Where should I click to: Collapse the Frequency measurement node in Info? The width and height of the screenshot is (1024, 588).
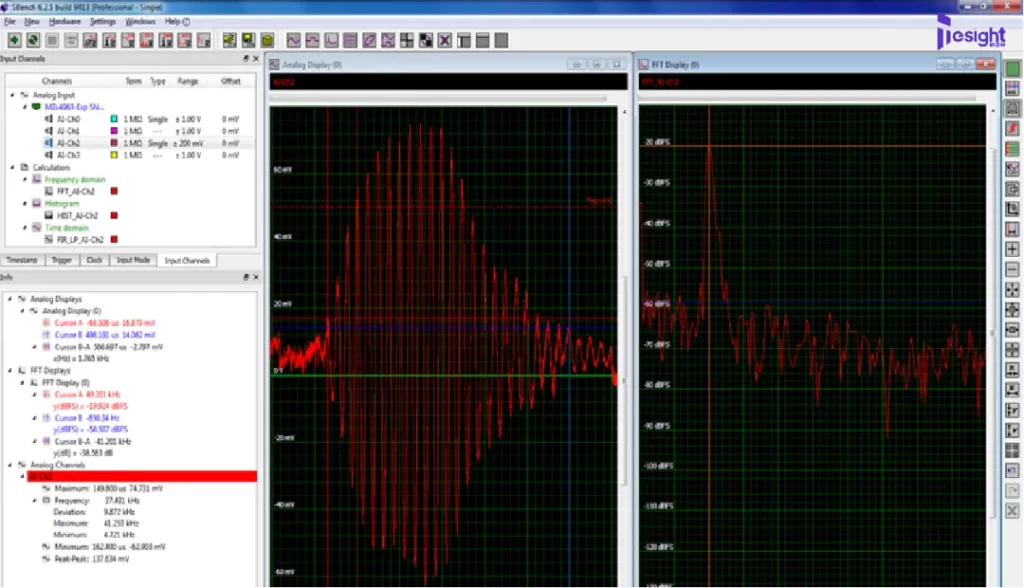[x=35, y=500]
